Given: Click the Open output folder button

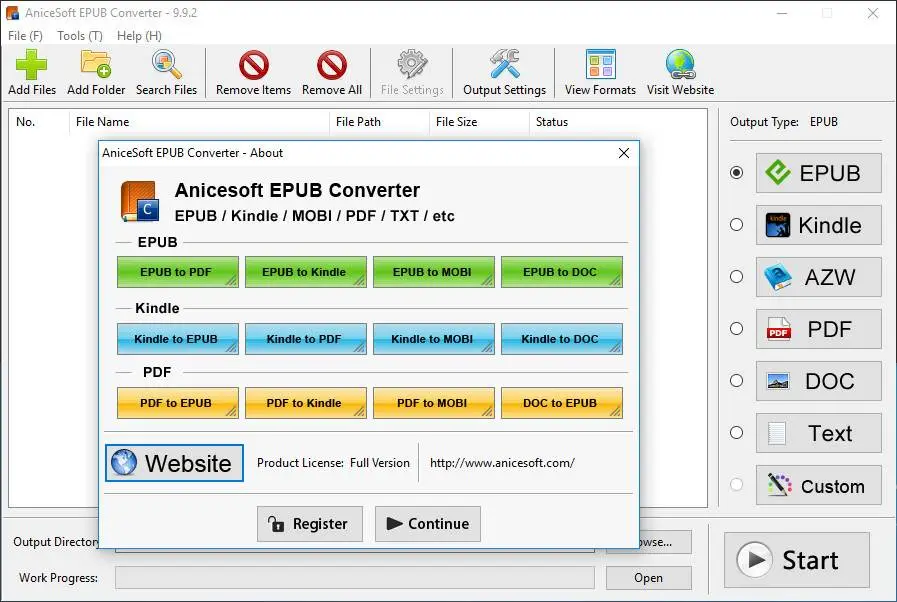Looking at the screenshot, I should [649, 578].
